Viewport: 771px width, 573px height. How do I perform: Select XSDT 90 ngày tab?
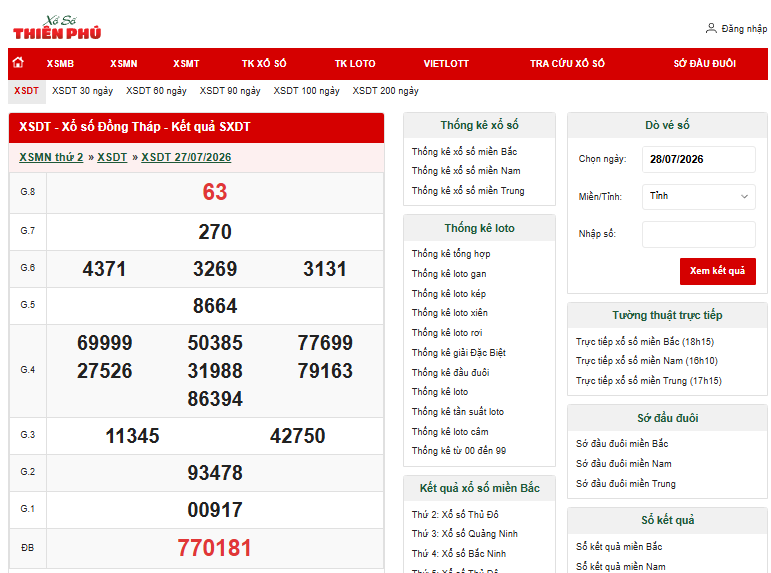pyautogui.click(x=230, y=91)
